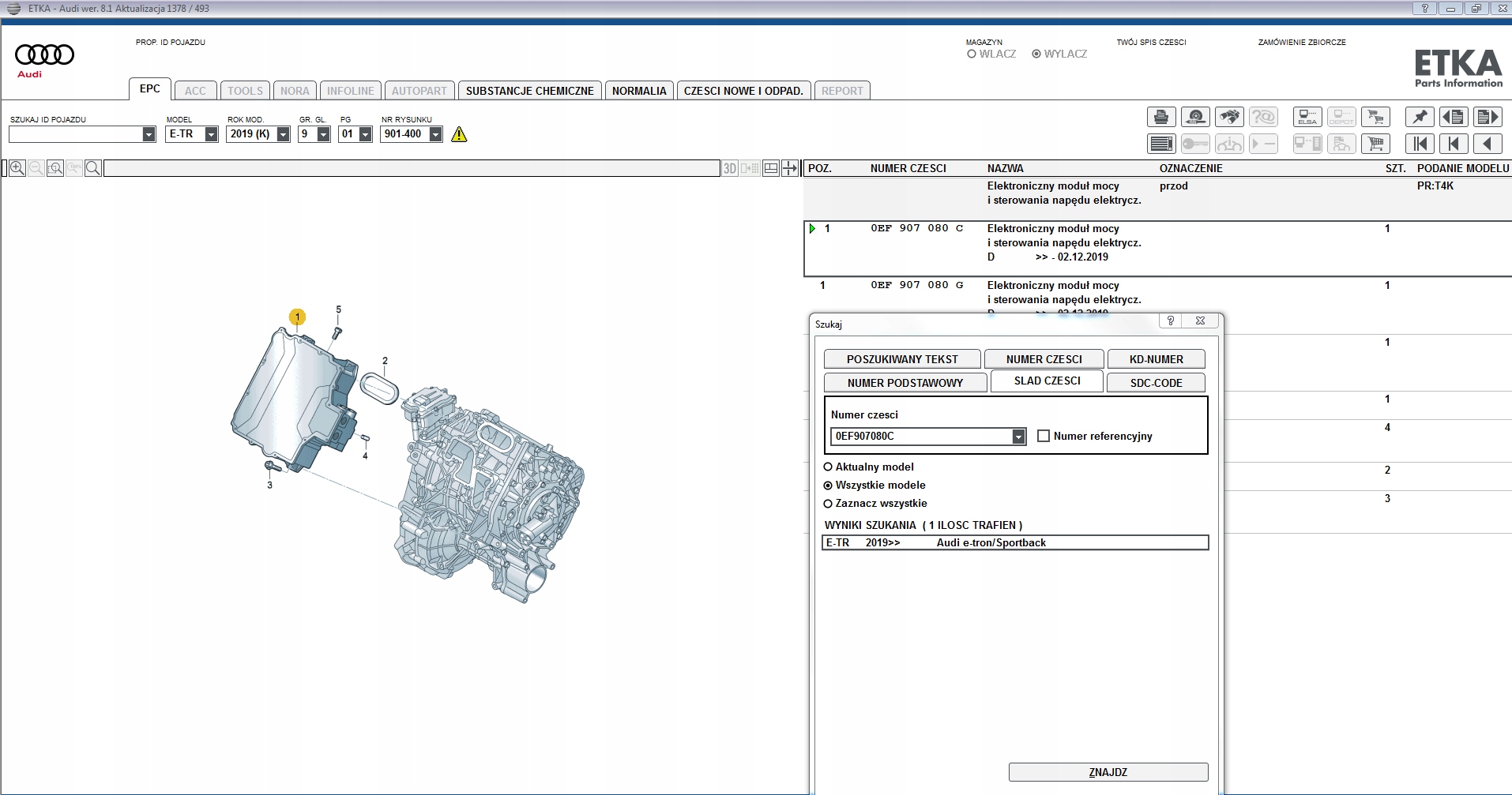Enable the Numer referencyjny checkbox
The width and height of the screenshot is (1512, 795).
[1044, 436]
